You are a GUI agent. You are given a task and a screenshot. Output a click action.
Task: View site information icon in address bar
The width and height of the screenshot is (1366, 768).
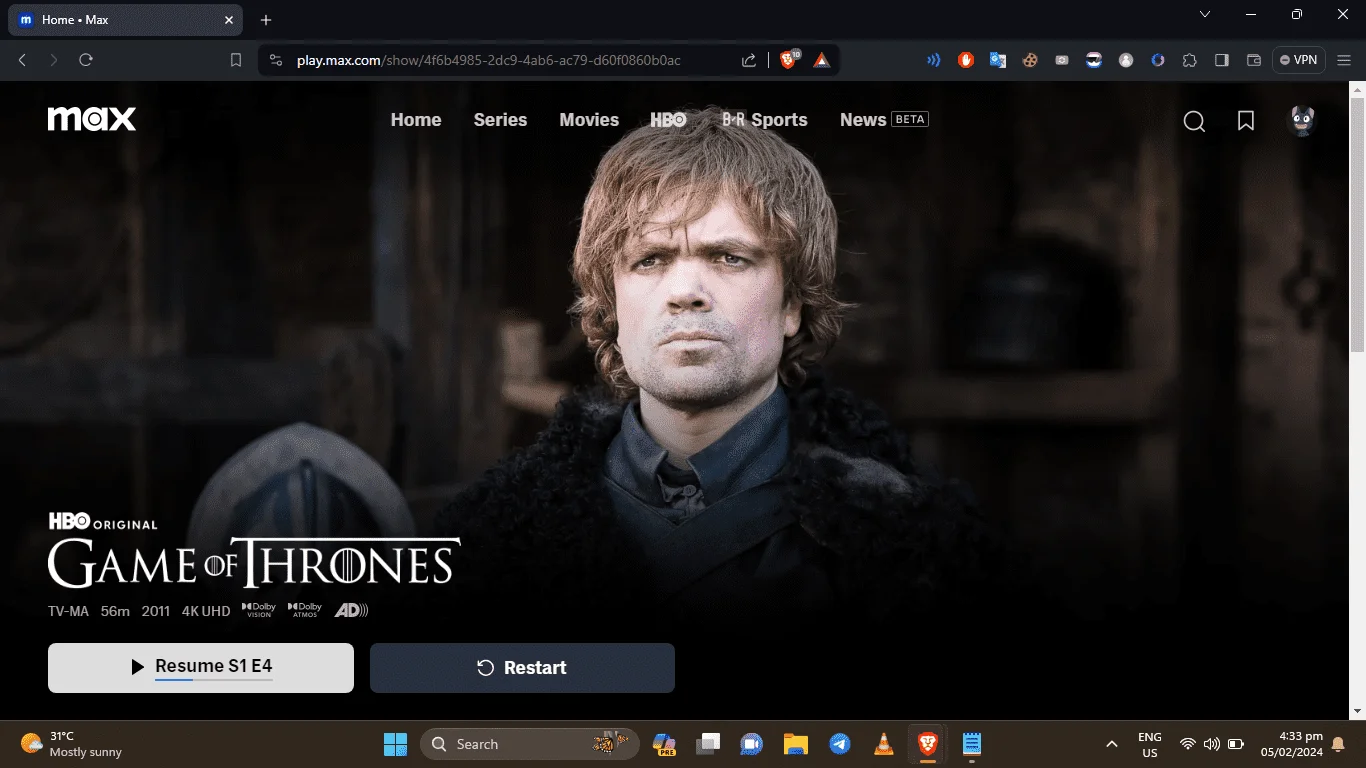pos(276,60)
